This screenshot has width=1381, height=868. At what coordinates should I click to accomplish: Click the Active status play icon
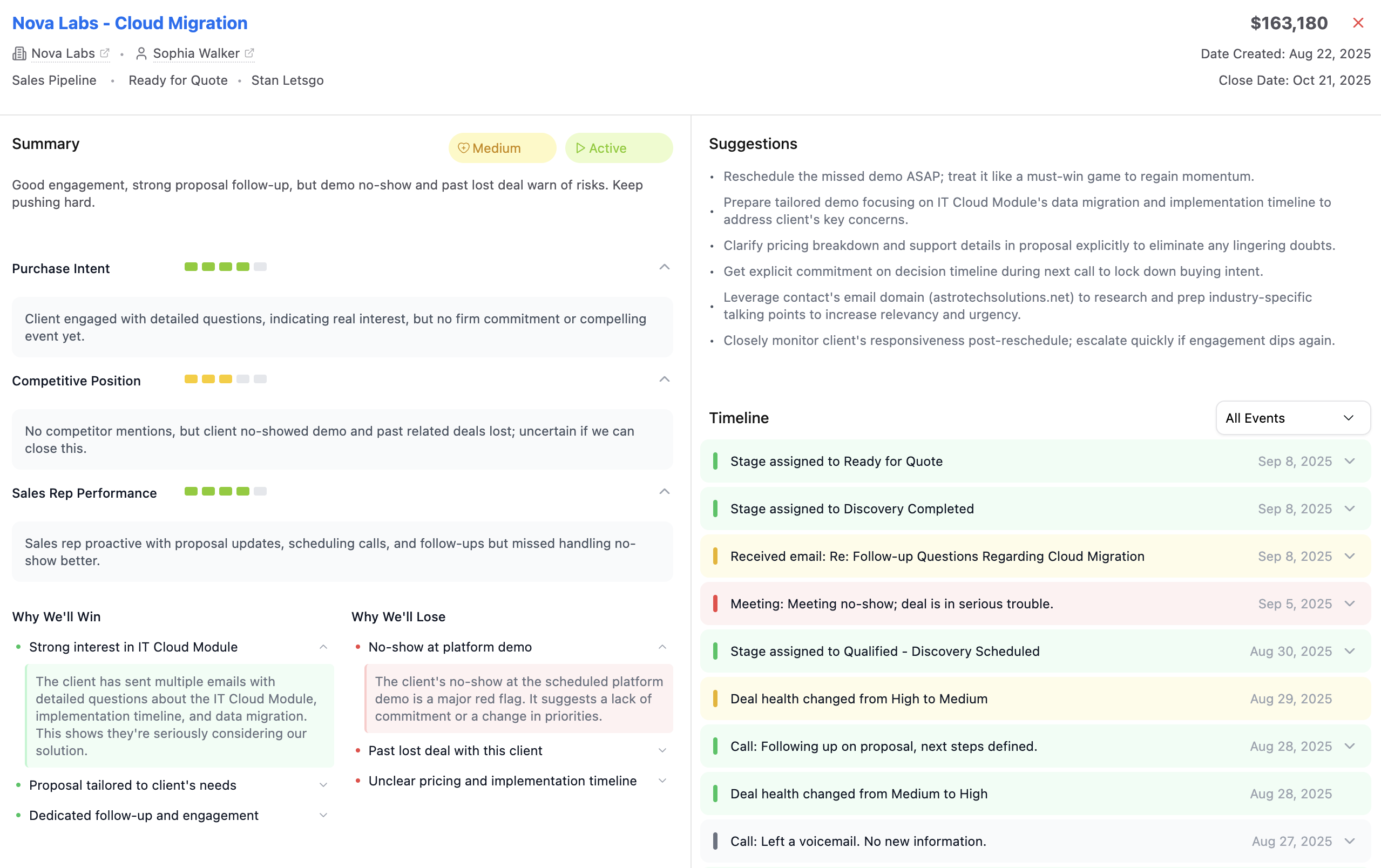coord(580,148)
